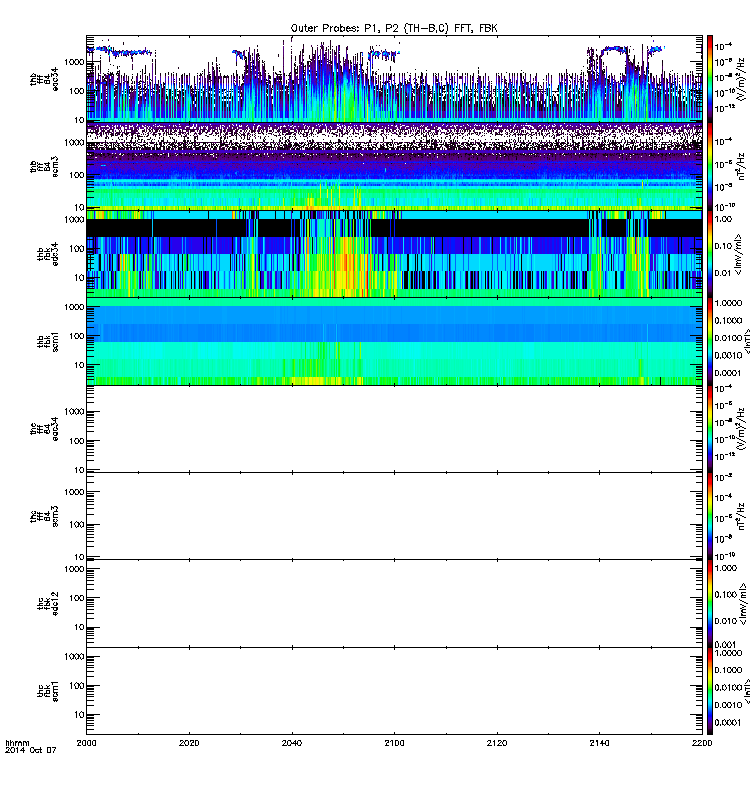750x800 pixels.
Task: Click the 1000 tick label of thb eac34 axis
Action: (74, 62)
